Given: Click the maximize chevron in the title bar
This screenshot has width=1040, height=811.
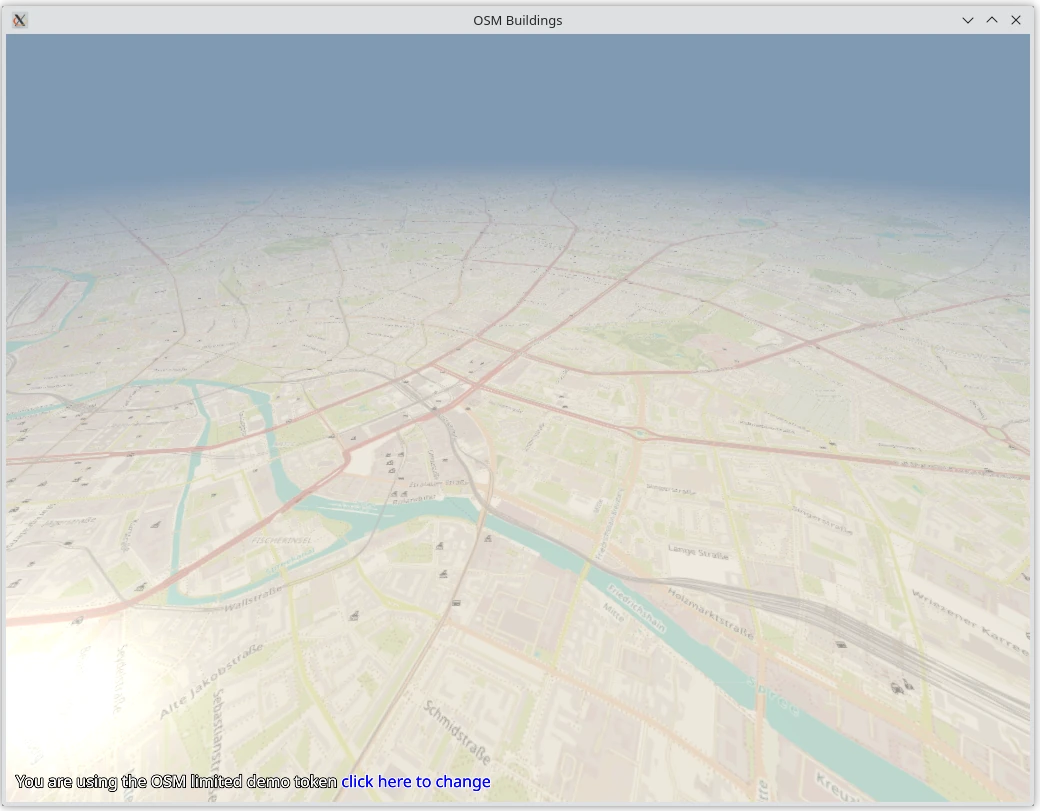Looking at the screenshot, I should pyautogui.click(x=991, y=20).
